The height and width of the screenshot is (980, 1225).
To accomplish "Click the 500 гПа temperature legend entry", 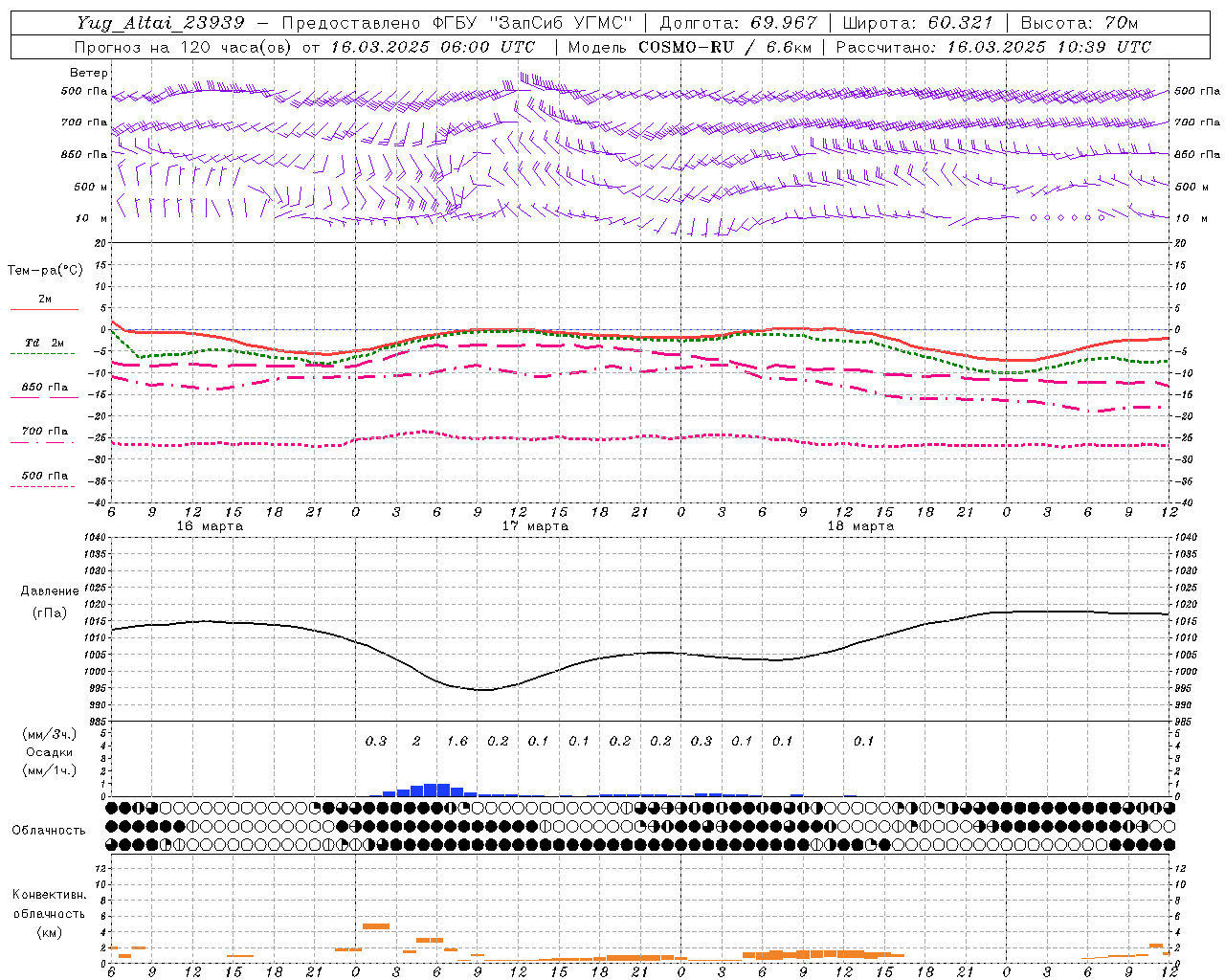I will click(45, 476).
